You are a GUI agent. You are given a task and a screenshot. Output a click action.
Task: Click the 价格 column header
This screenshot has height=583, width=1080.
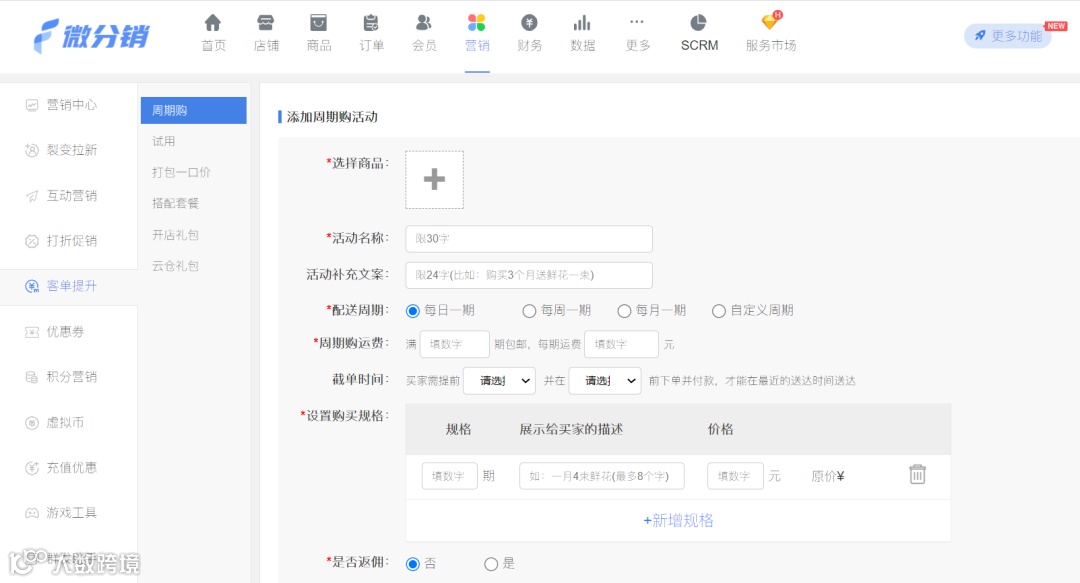[720, 429]
